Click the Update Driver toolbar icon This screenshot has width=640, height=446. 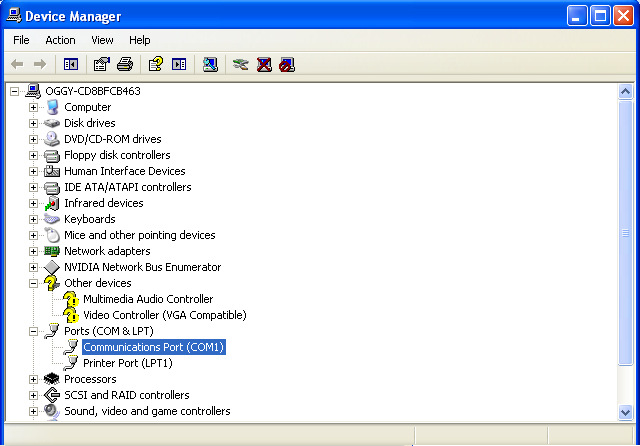click(240, 64)
